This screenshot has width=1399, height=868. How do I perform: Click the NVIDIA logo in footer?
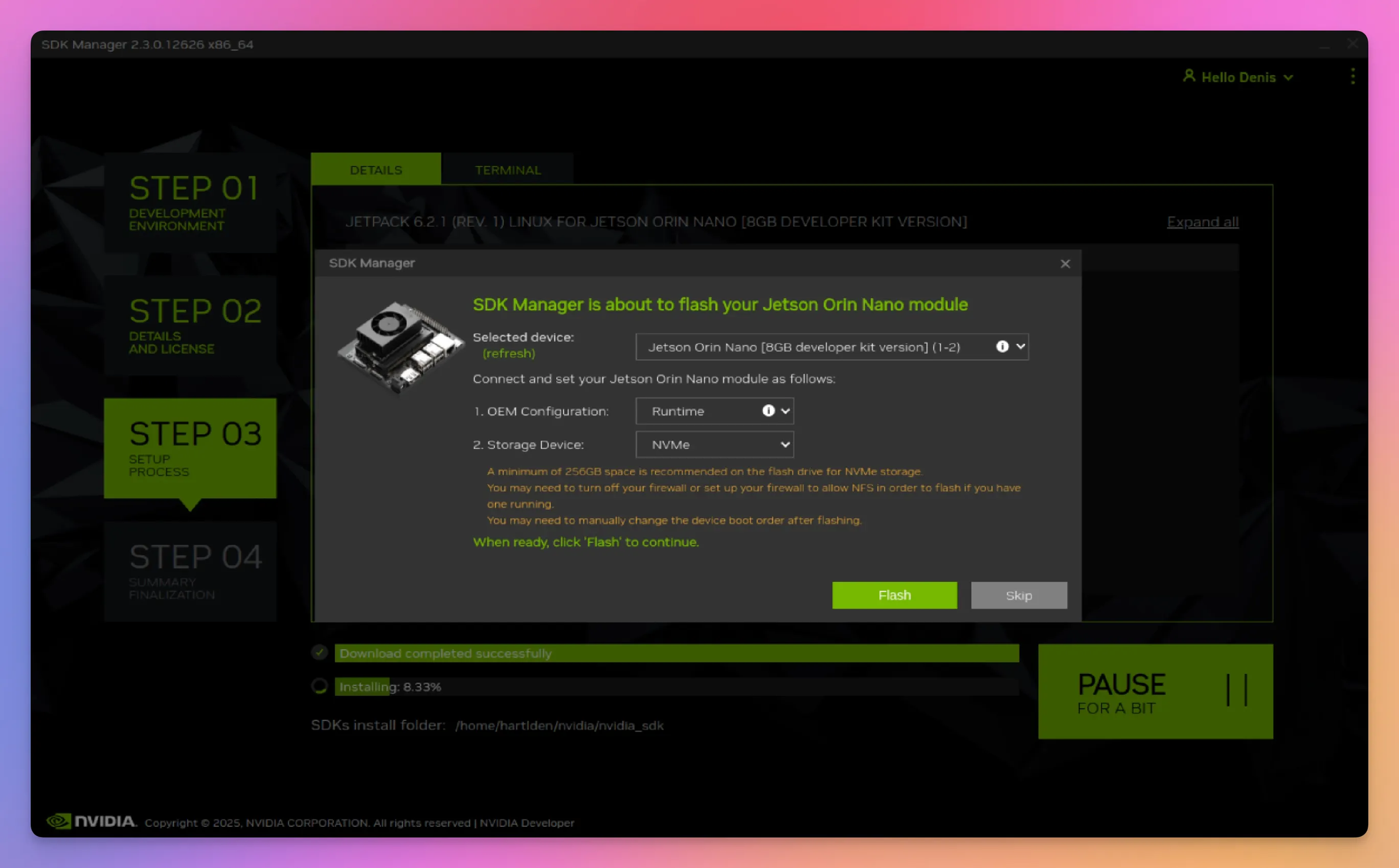pos(92,821)
